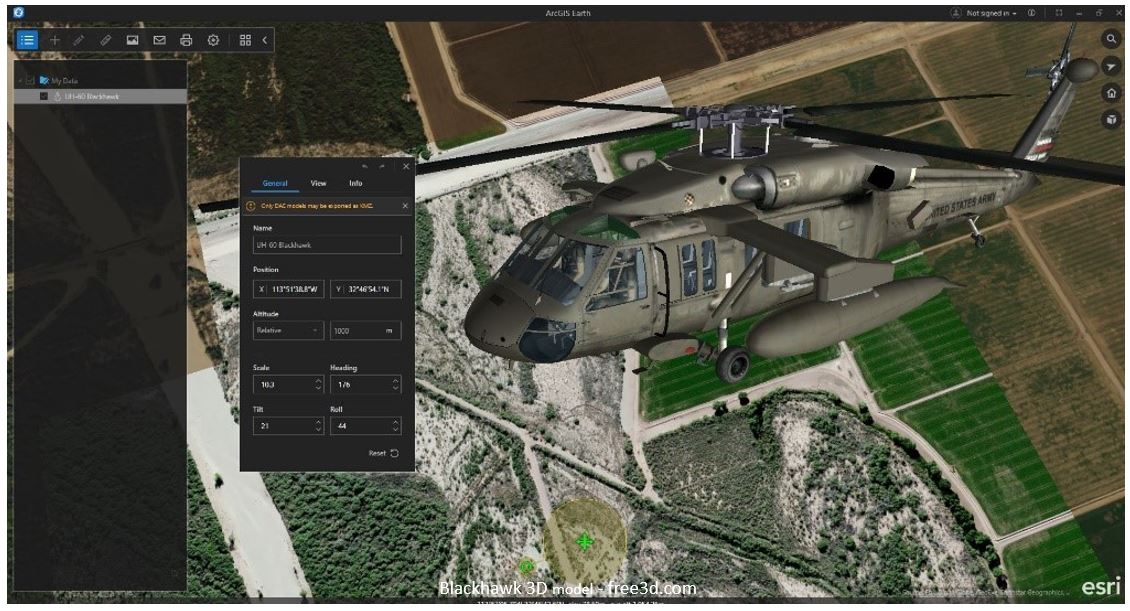
Task: Select the My Data folder row
Action: click(x=101, y=81)
